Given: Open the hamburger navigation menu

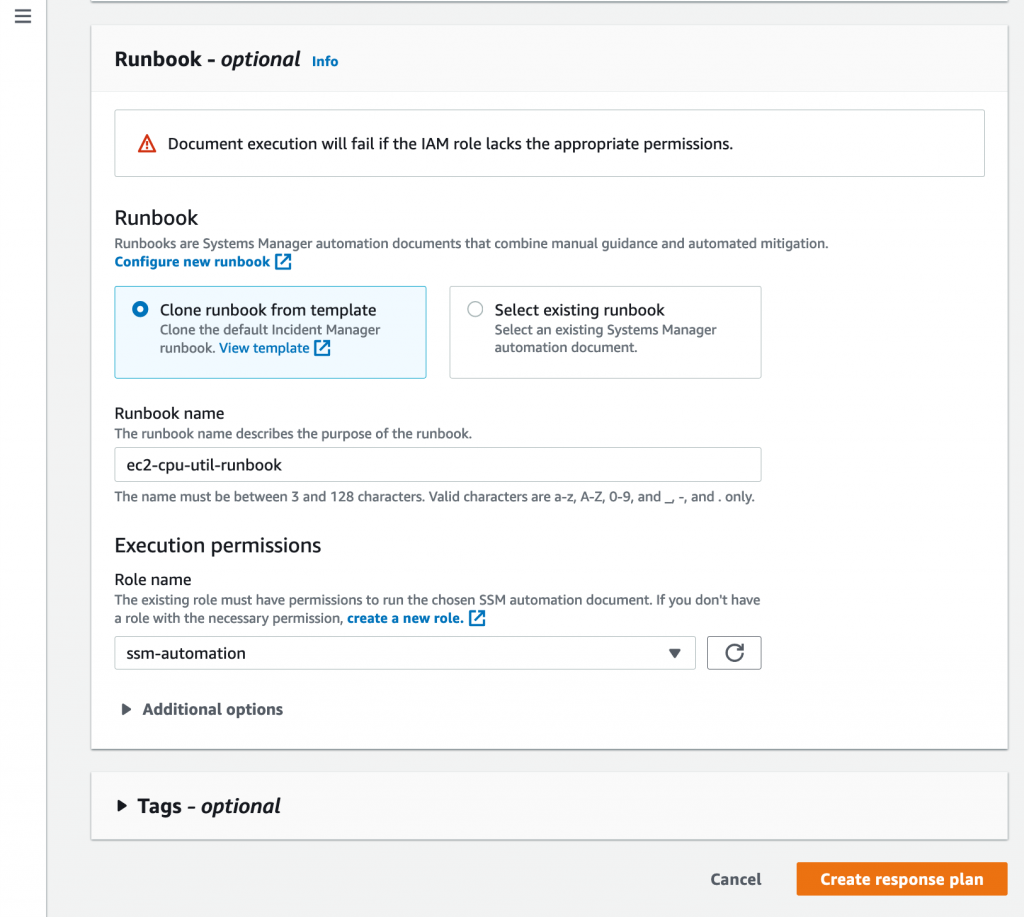Looking at the screenshot, I should 23,16.
